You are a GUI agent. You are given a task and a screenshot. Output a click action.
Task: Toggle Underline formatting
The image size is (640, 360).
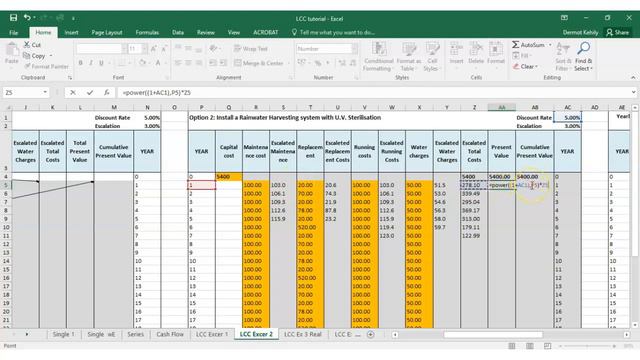point(101,63)
